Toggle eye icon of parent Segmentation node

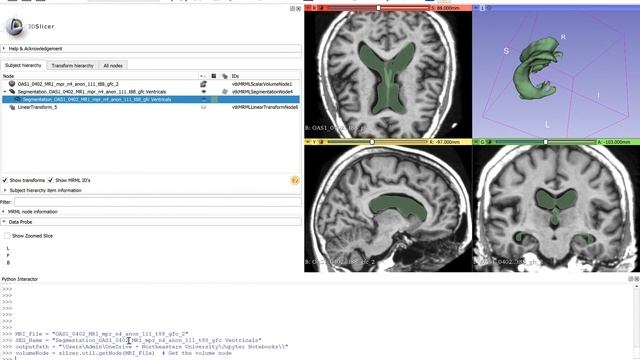tap(203, 91)
